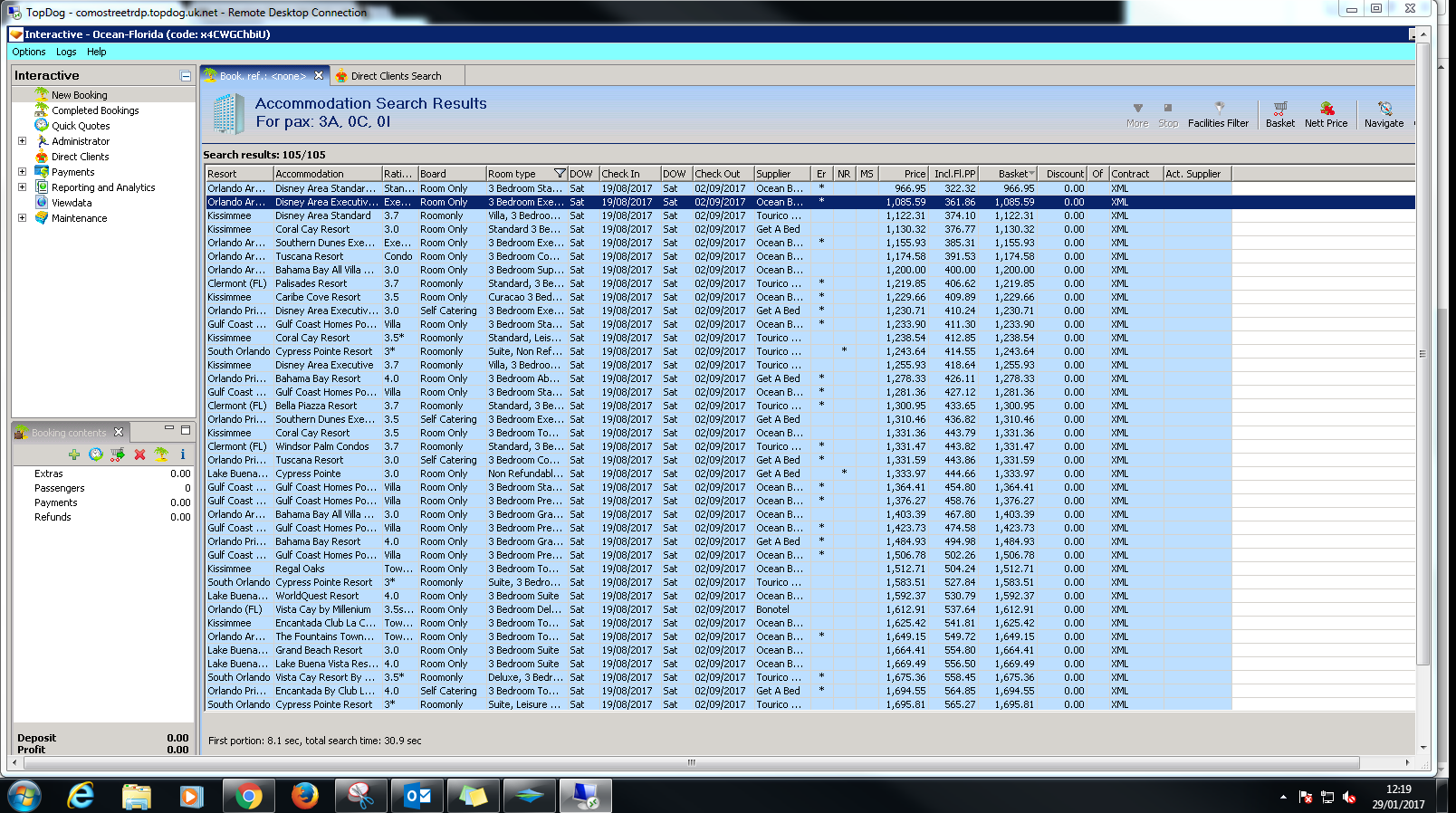This screenshot has width=1456, height=813.
Task: Open the Options menu
Action: [x=29, y=52]
